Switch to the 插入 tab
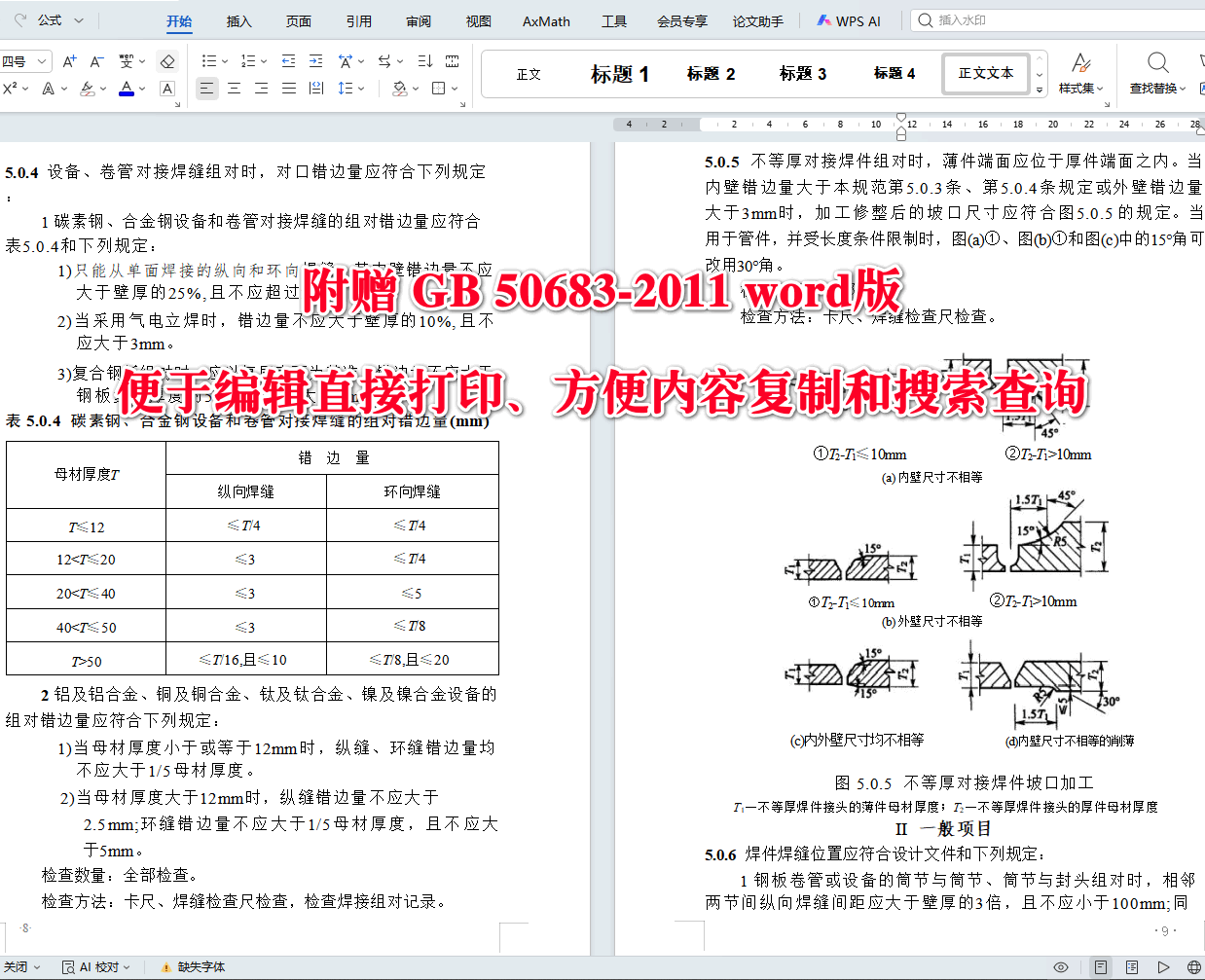Viewport: 1205px width, 980px height. pyautogui.click(x=238, y=21)
